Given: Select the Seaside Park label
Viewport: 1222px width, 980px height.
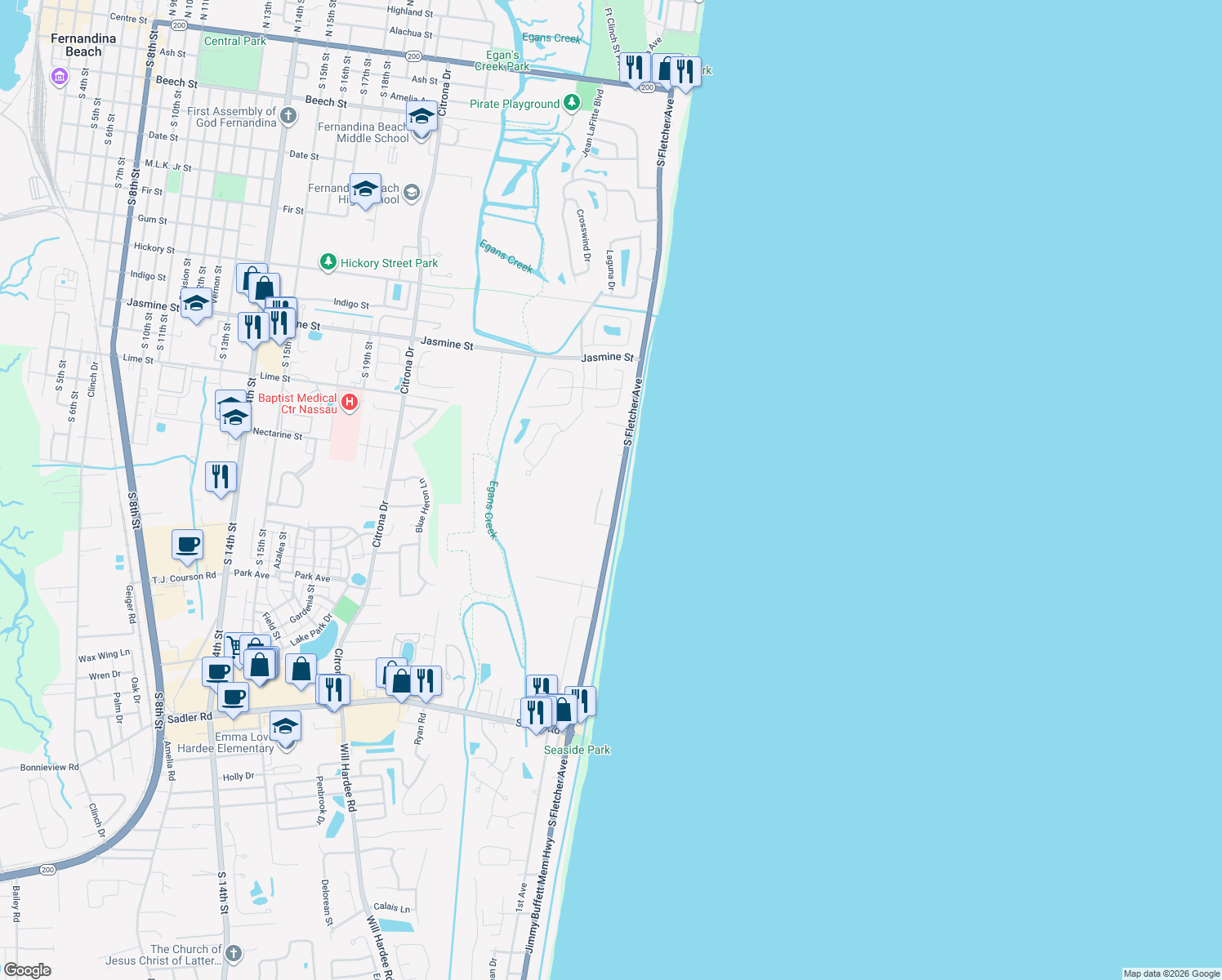Looking at the screenshot, I should pyautogui.click(x=576, y=750).
